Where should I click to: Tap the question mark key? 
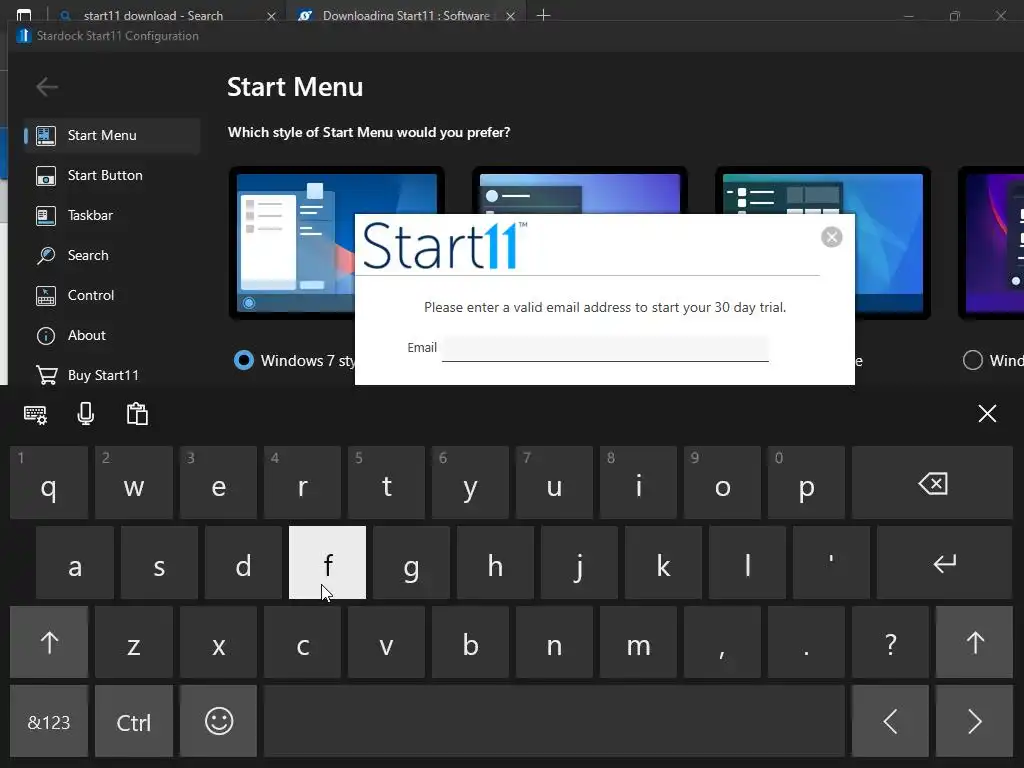tap(890, 642)
